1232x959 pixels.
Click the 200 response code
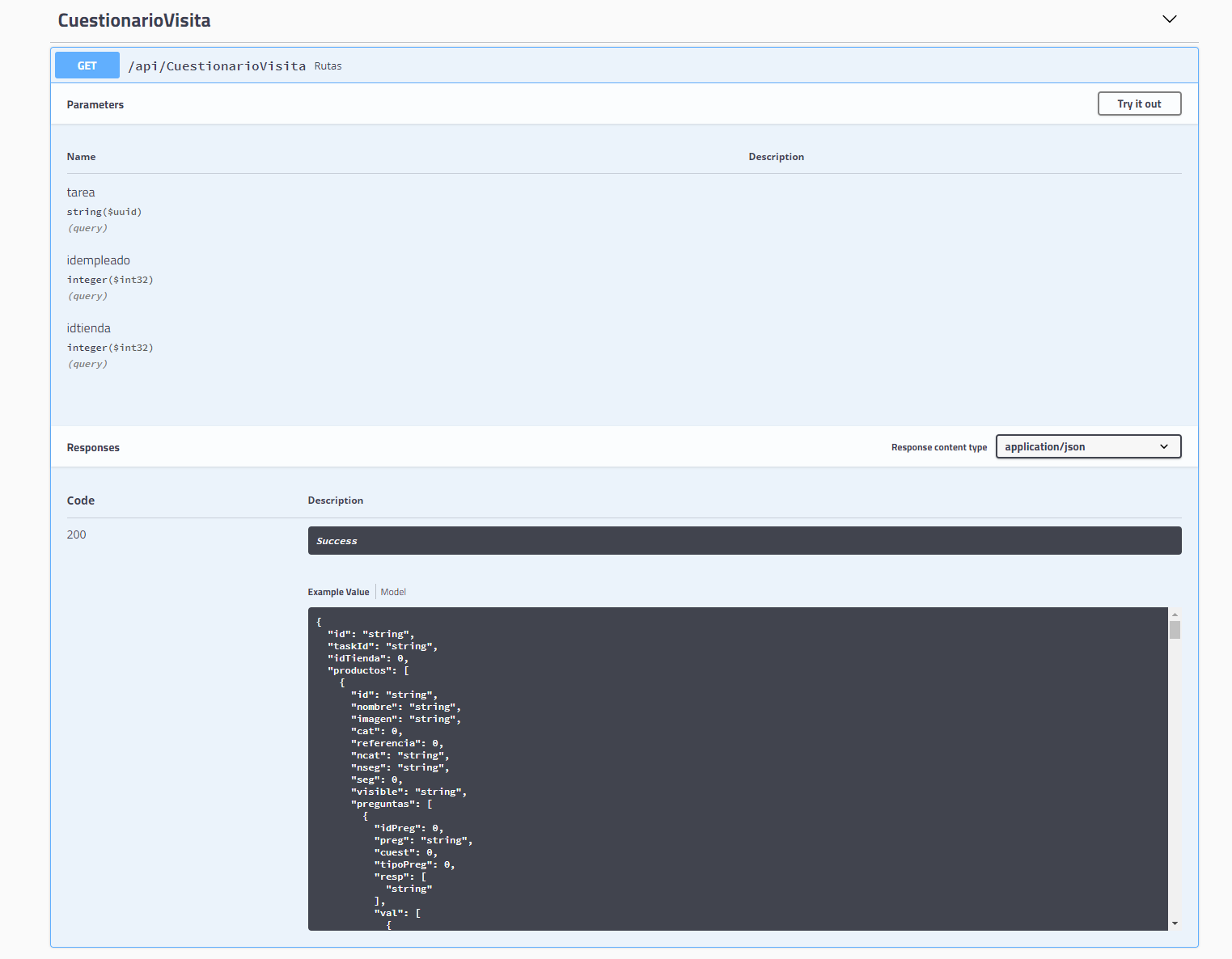click(76, 534)
